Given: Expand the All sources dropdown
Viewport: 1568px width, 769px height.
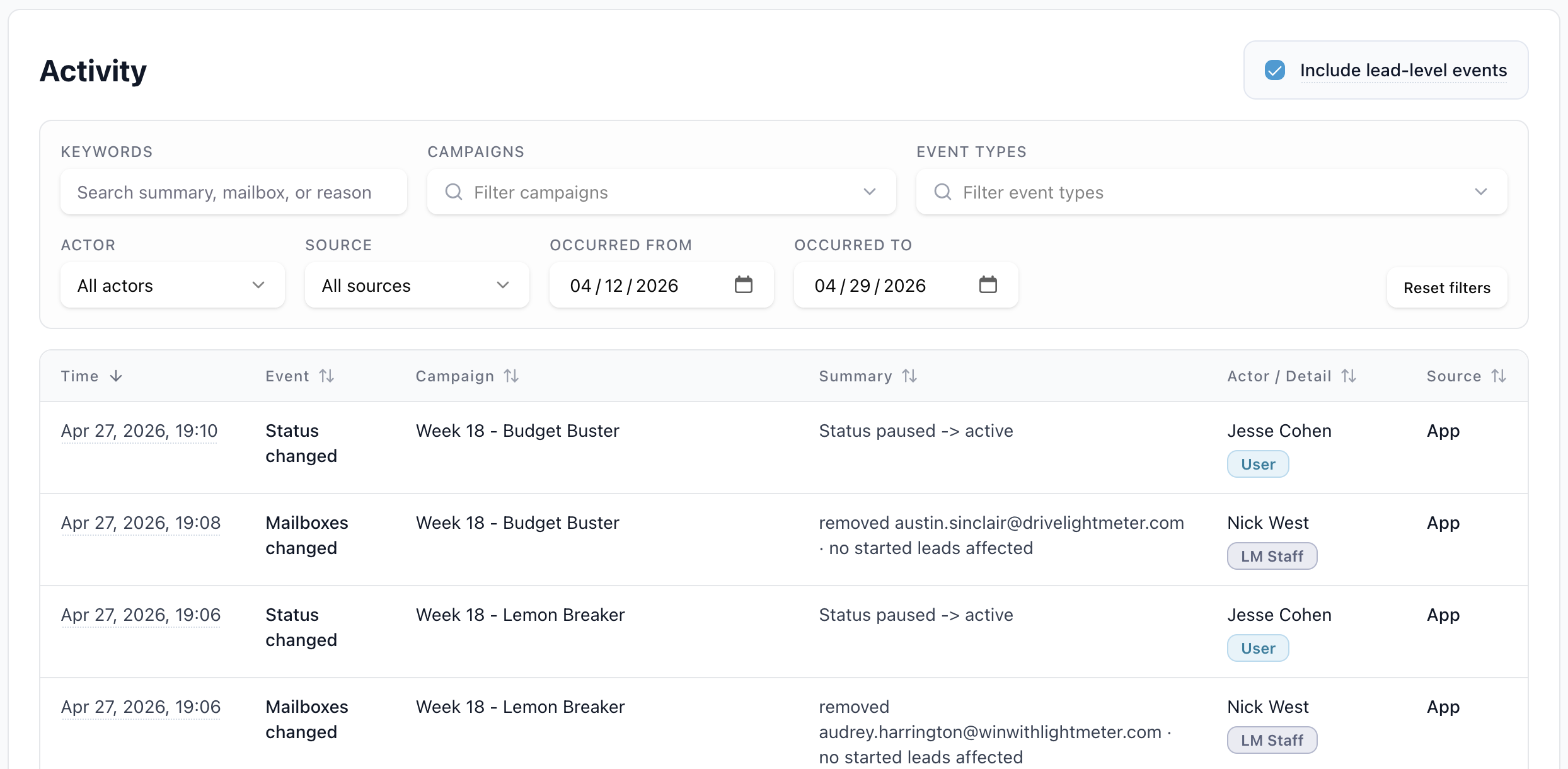Looking at the screenshot, I should pos(417,286).
